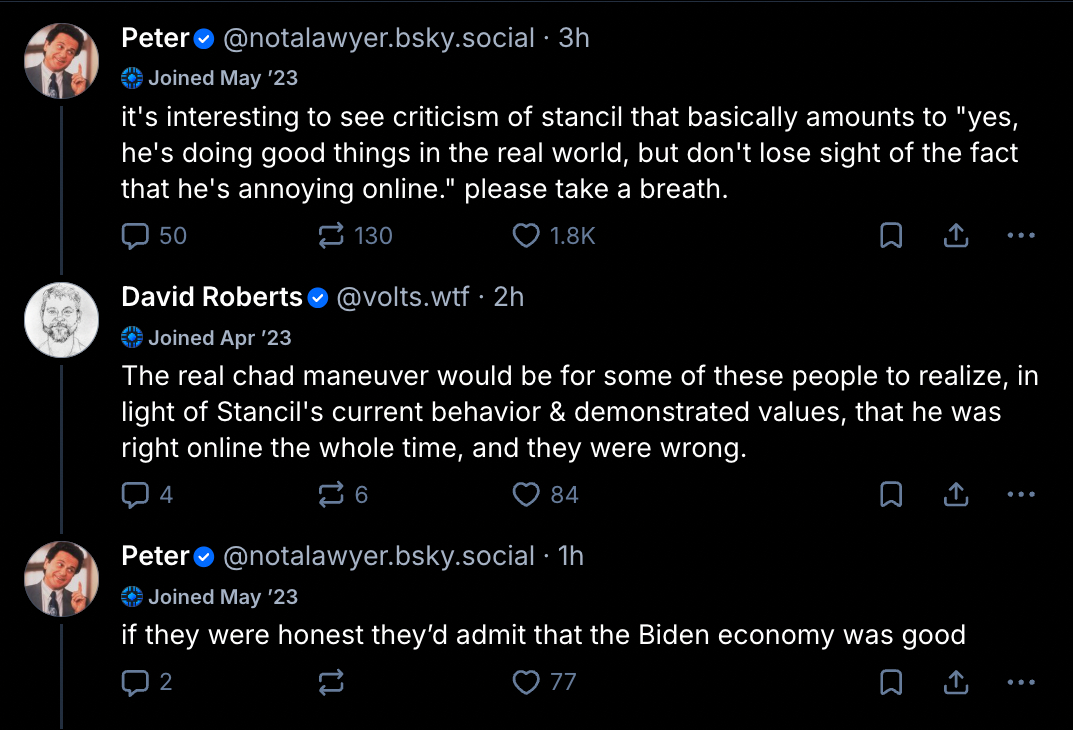Bookmark David Roberts' post

click(890, 494)
